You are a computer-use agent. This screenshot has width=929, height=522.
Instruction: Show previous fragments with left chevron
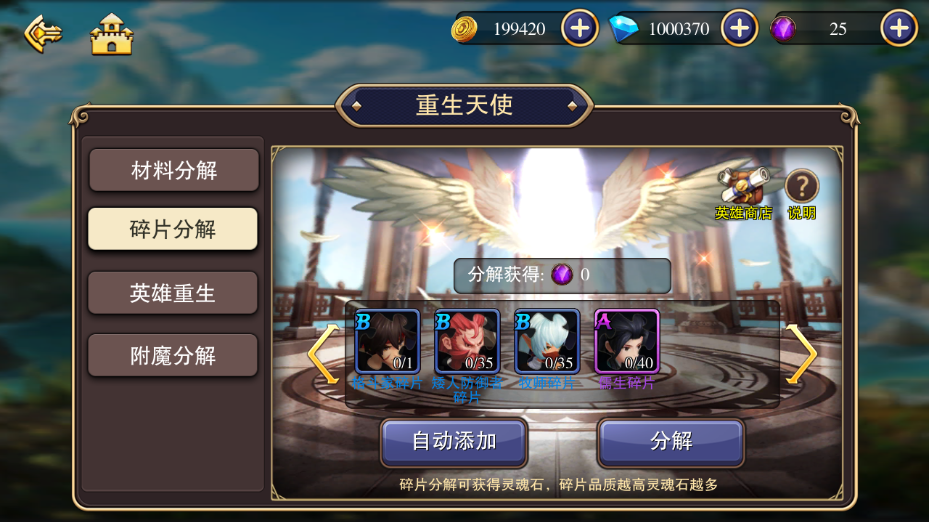click(x=323, y=354)
